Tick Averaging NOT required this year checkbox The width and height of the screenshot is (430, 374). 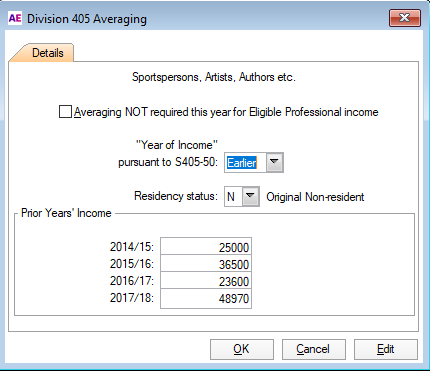coord(65,112)
